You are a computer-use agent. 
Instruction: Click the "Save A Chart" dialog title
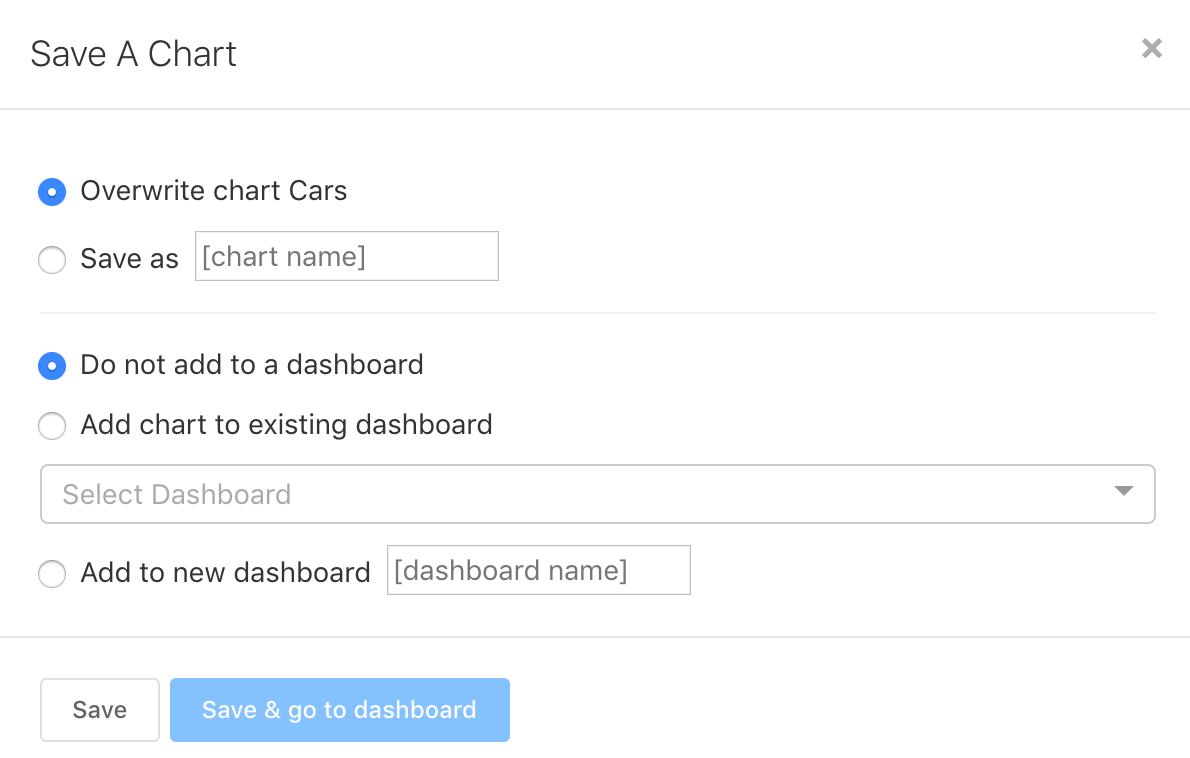click(x=133, y=54)
